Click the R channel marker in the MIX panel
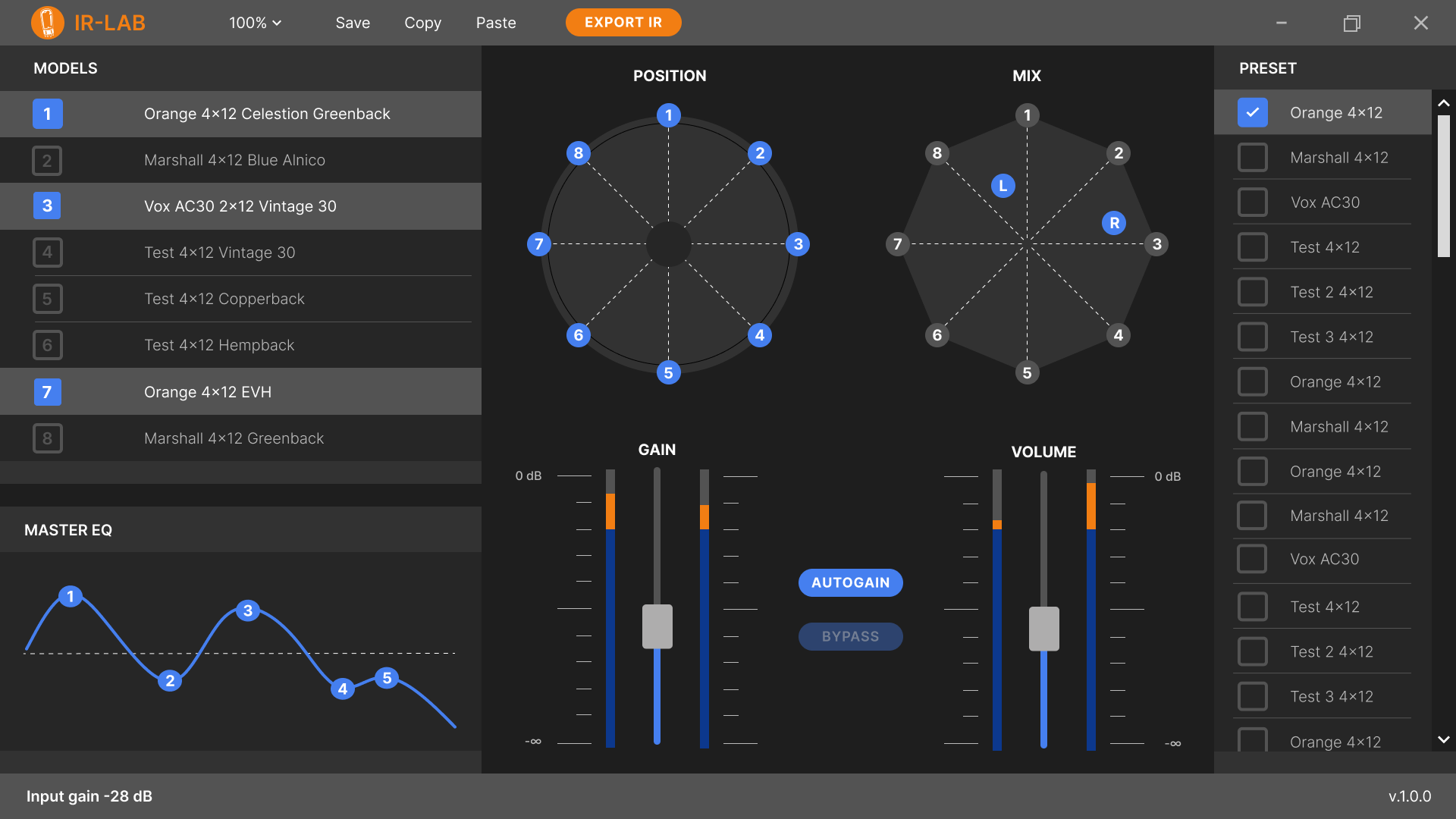The height and width of the screenshot is (819, 1456). pos(1114,222)
